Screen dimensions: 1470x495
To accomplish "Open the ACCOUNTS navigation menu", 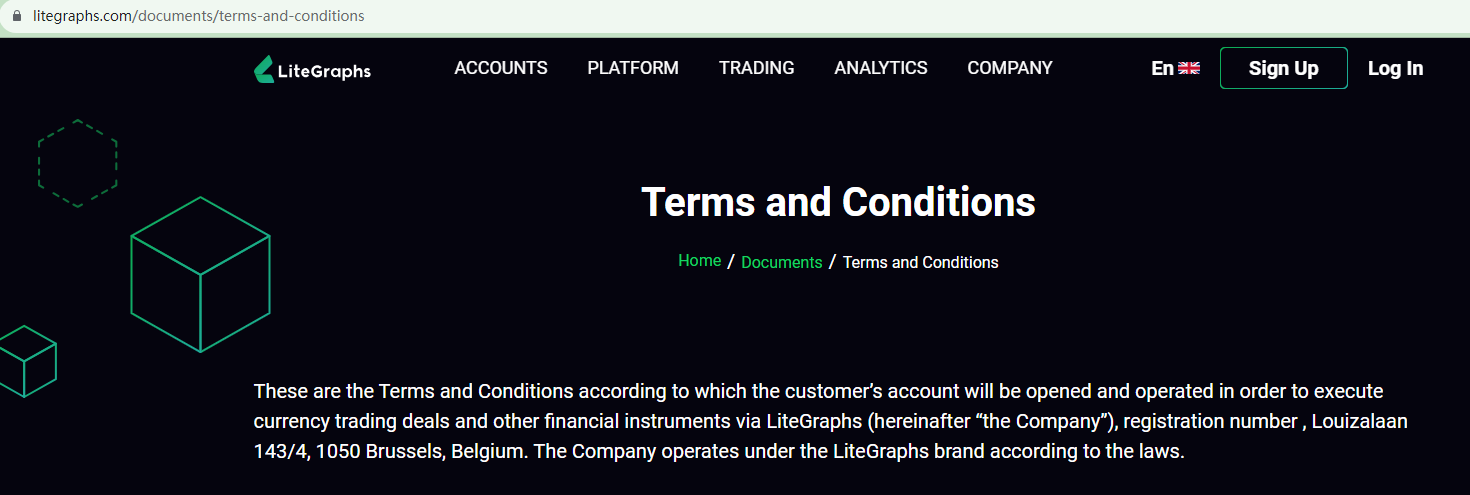I will pos(501,68).
